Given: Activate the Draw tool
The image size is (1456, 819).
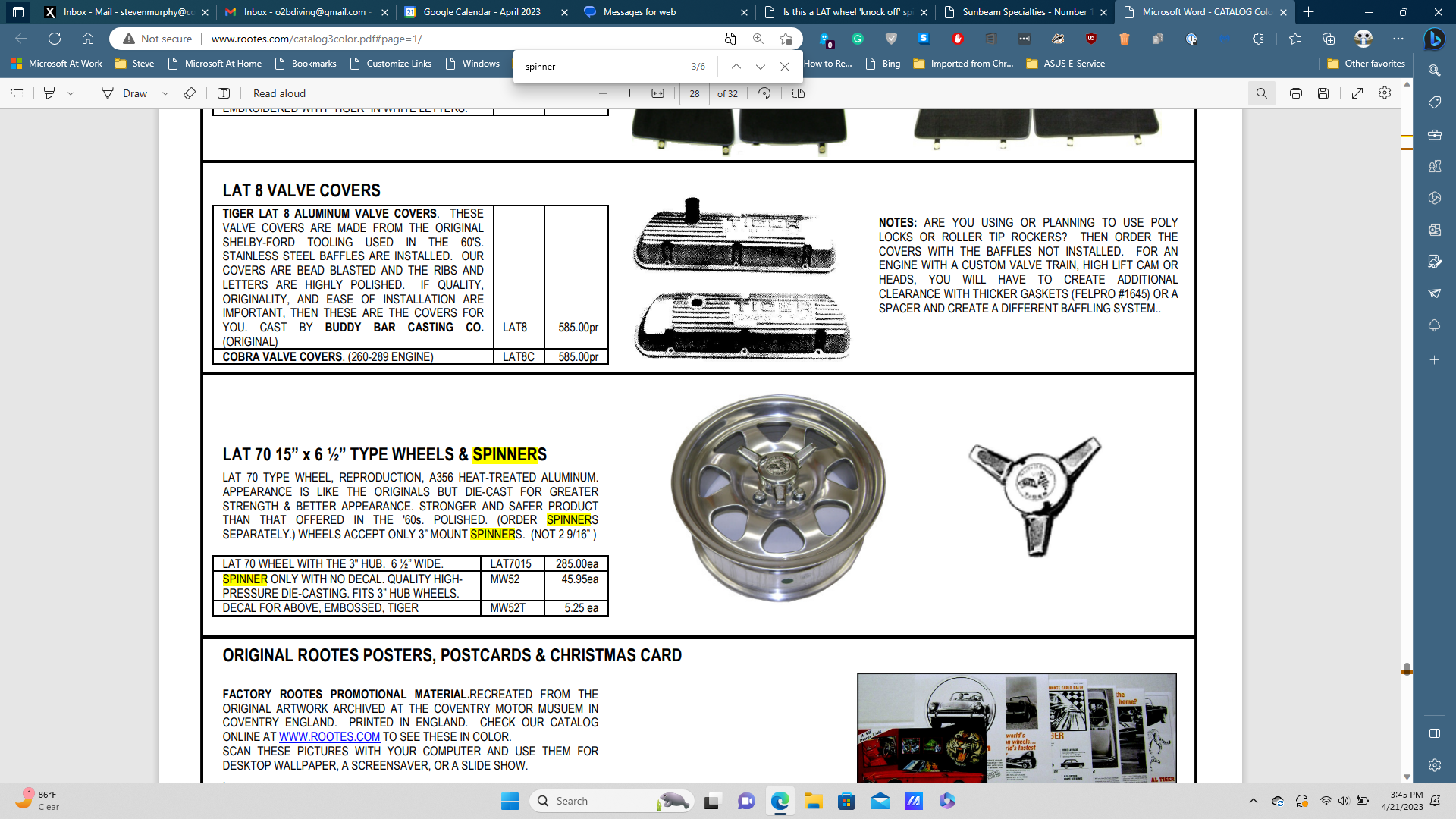Looking at the screenshot, I should [125, 93].
